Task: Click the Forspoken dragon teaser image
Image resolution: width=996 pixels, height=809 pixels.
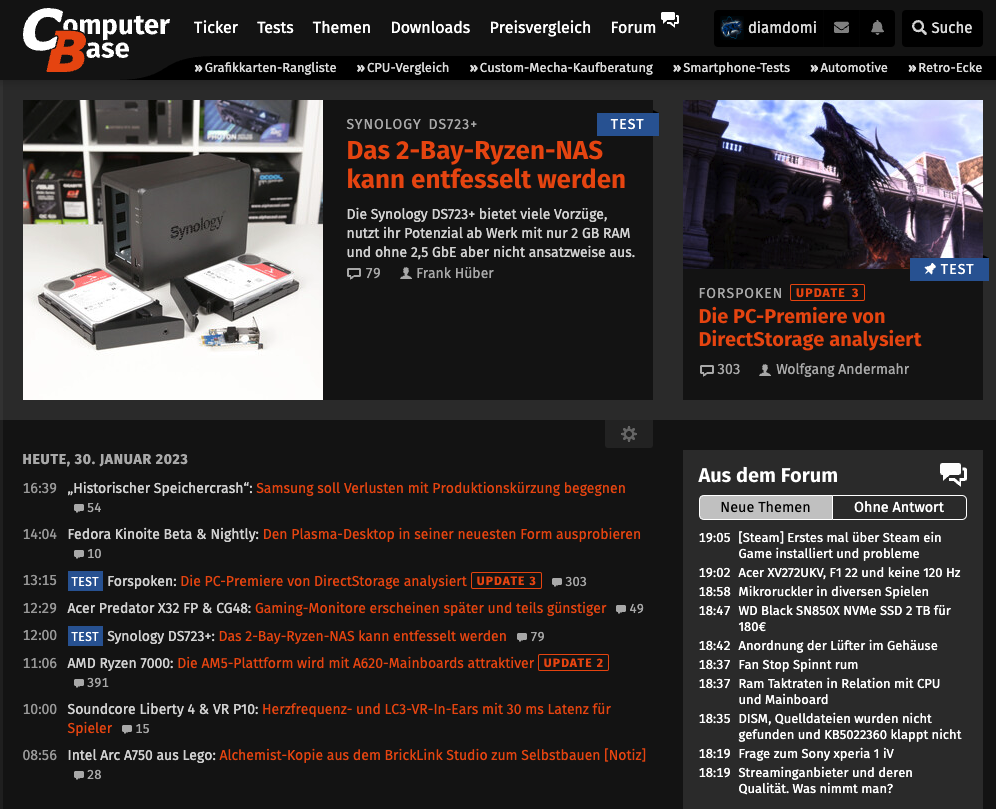Action: point(833,184)
